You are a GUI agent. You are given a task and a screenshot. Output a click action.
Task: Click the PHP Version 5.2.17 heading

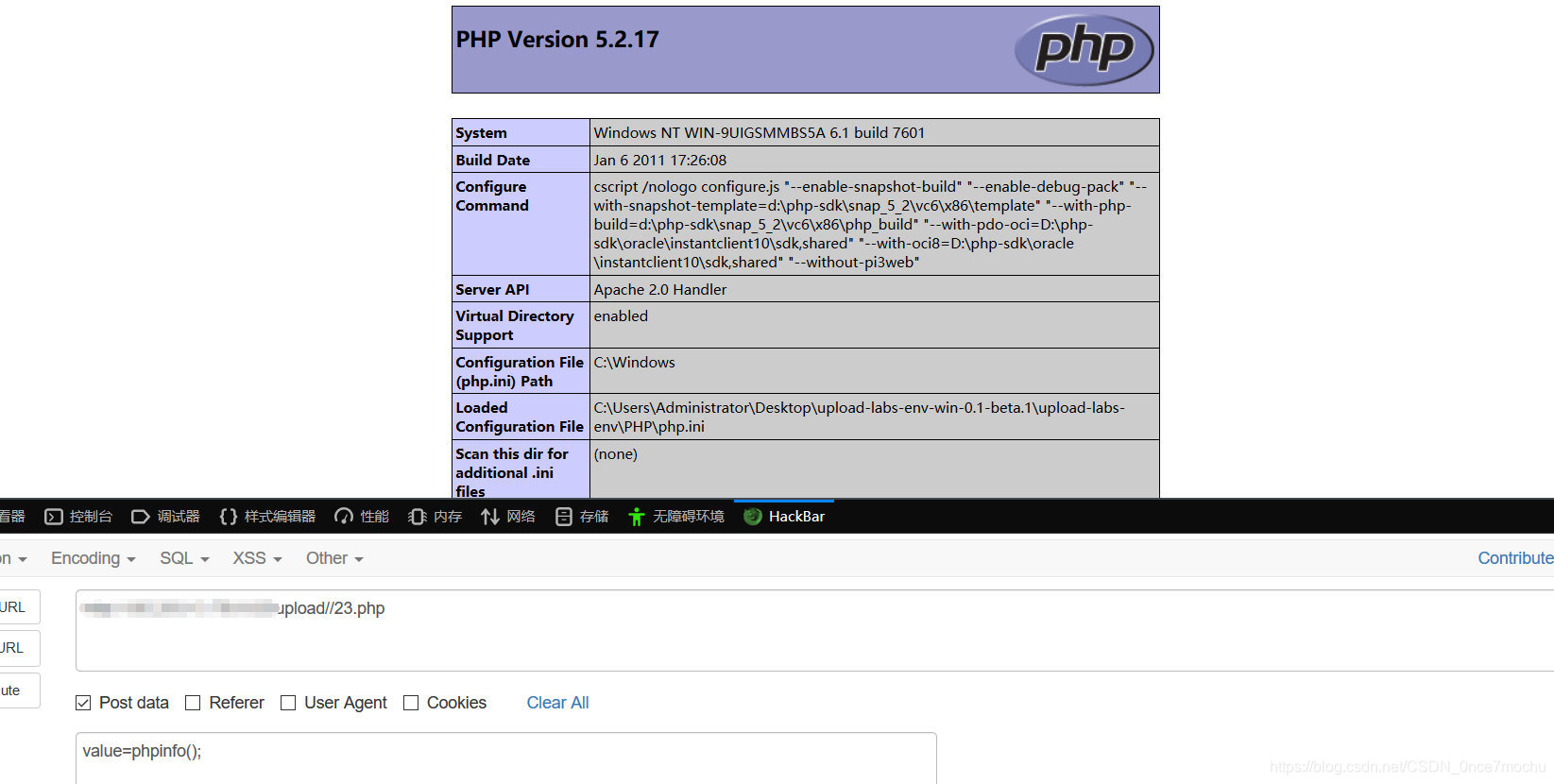557,40
